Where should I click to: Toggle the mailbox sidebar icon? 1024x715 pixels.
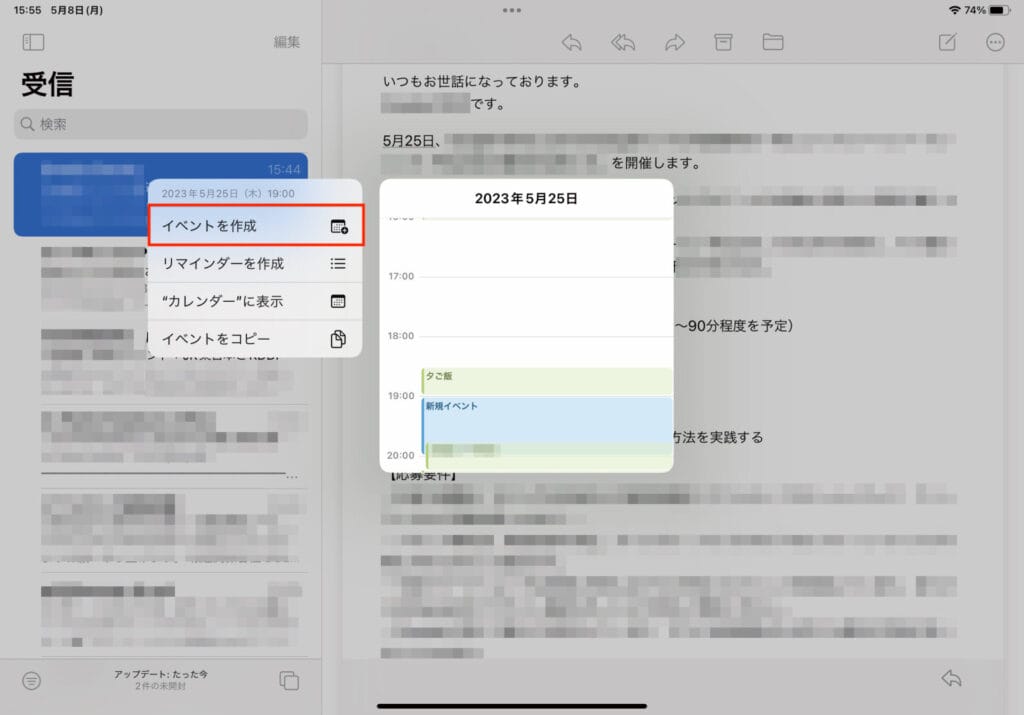(x=33, y=42)
